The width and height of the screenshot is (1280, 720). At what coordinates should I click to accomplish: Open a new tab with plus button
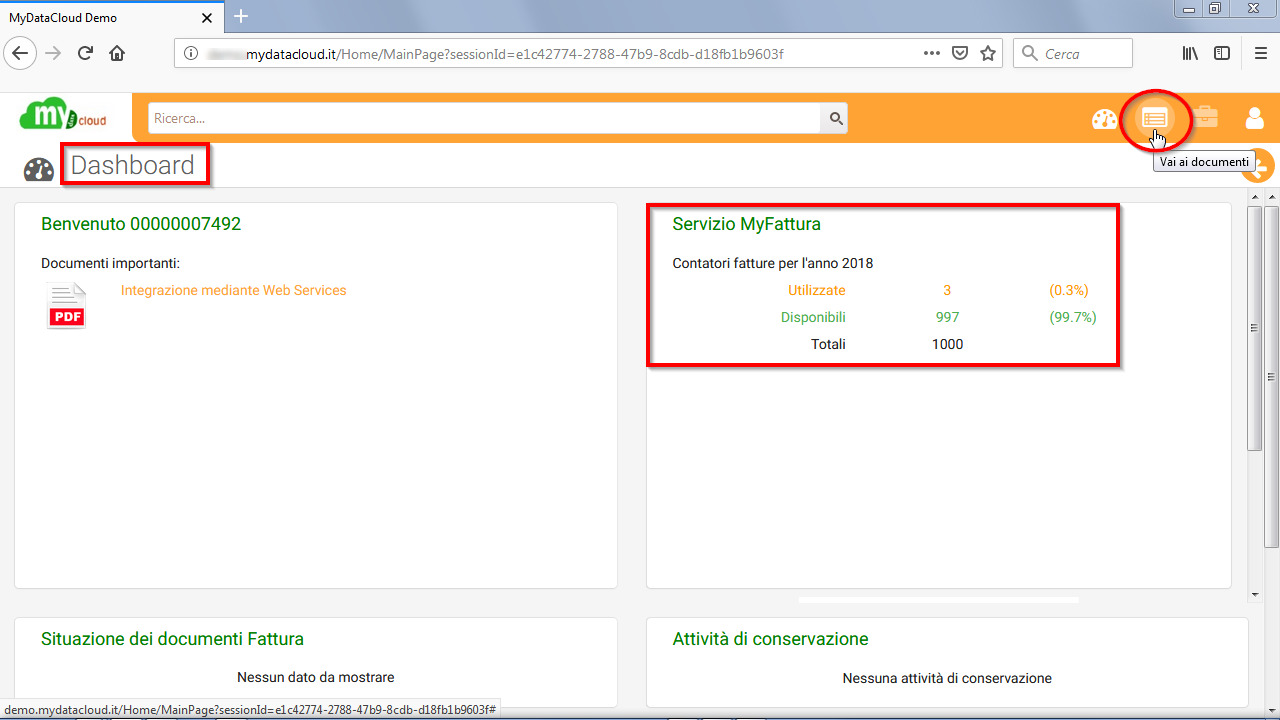[x=241, y=16]
